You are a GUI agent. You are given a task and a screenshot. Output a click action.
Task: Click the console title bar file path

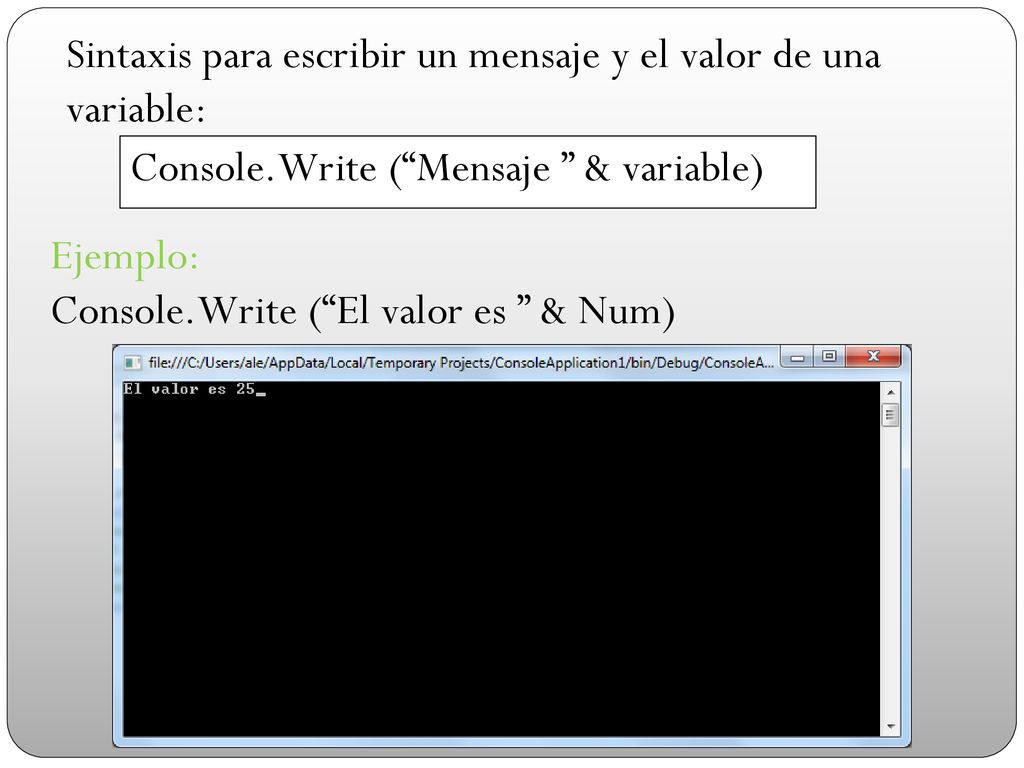tap(461, 362)
